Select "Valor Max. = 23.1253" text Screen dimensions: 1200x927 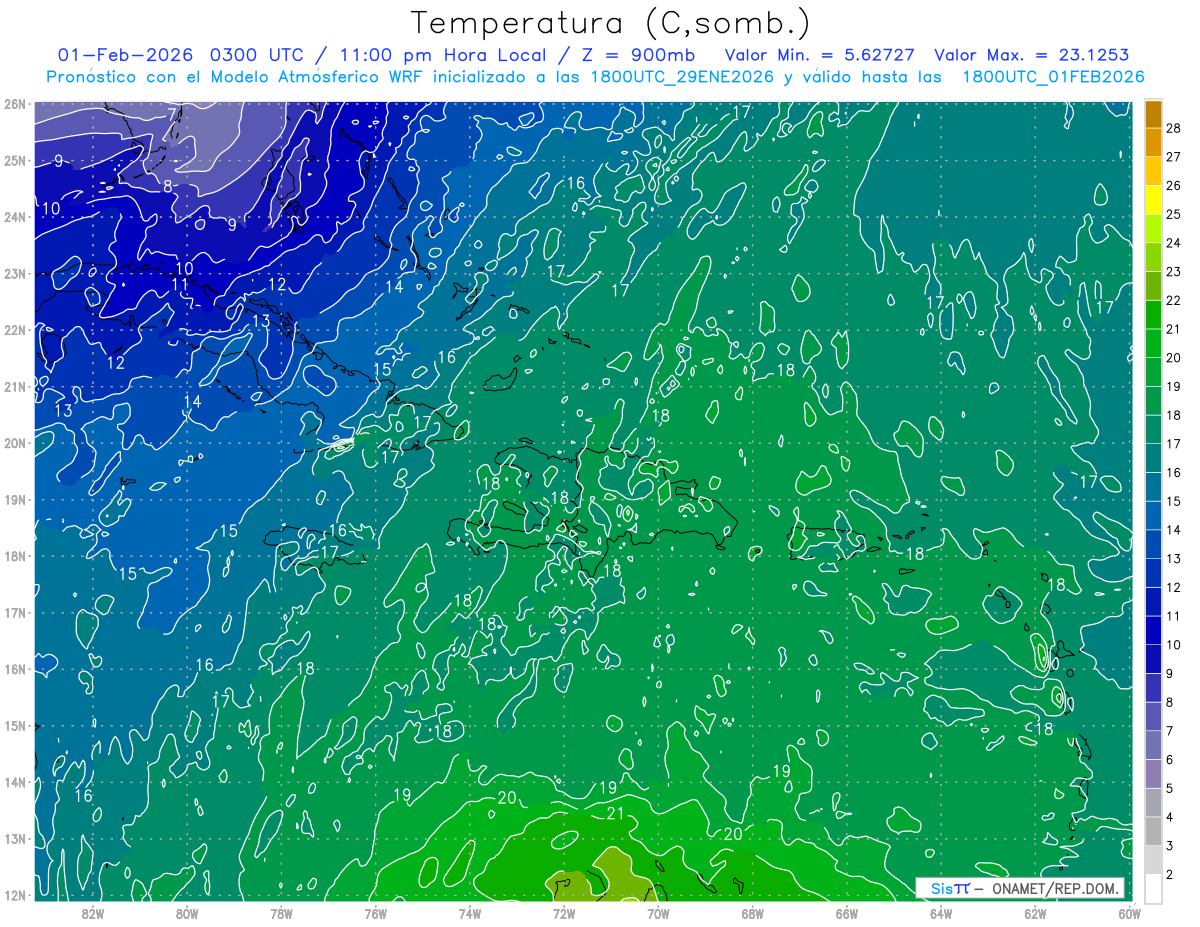tap(1034, 55)
